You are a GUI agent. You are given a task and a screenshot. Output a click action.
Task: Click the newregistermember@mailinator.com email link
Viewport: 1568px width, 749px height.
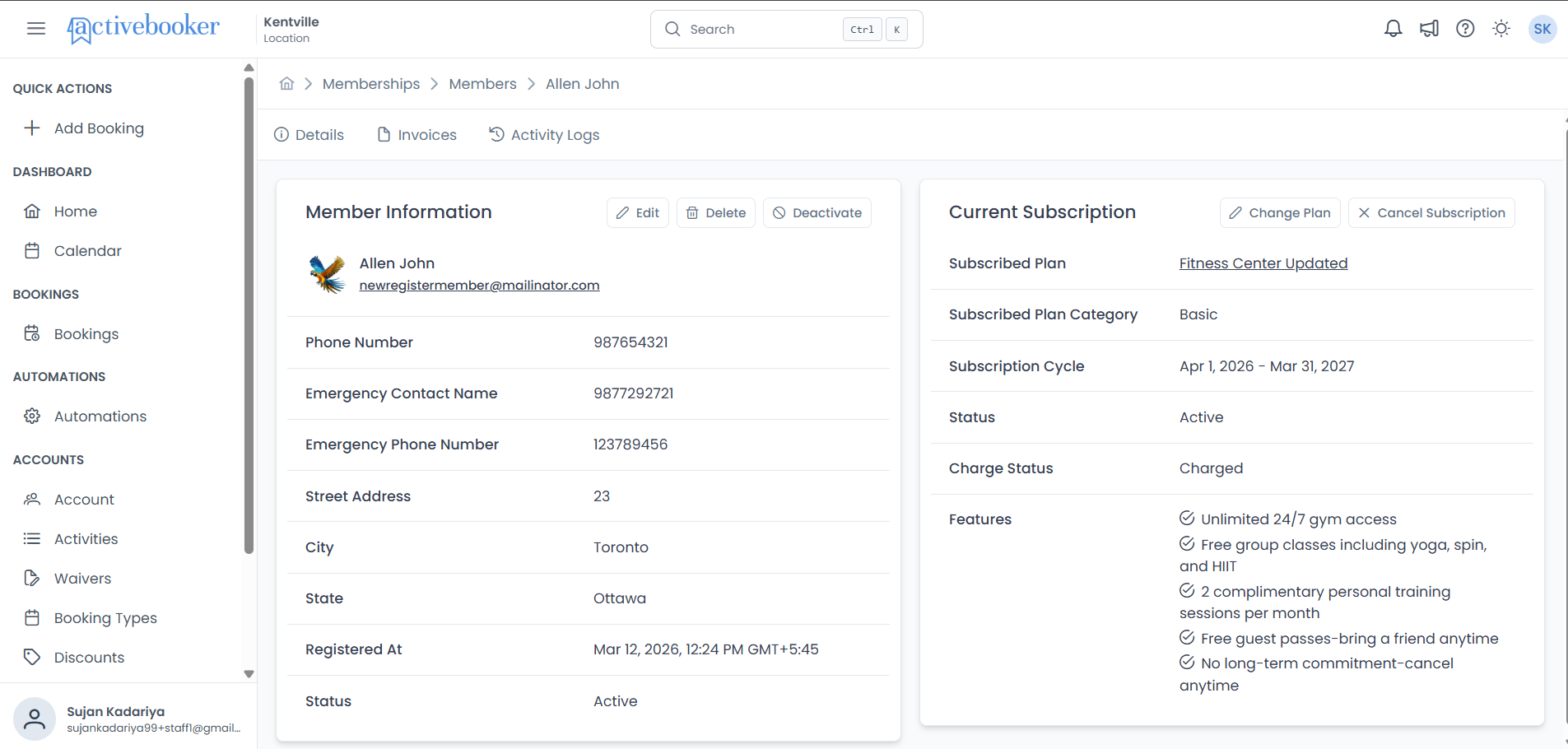(x=479, y=286)
